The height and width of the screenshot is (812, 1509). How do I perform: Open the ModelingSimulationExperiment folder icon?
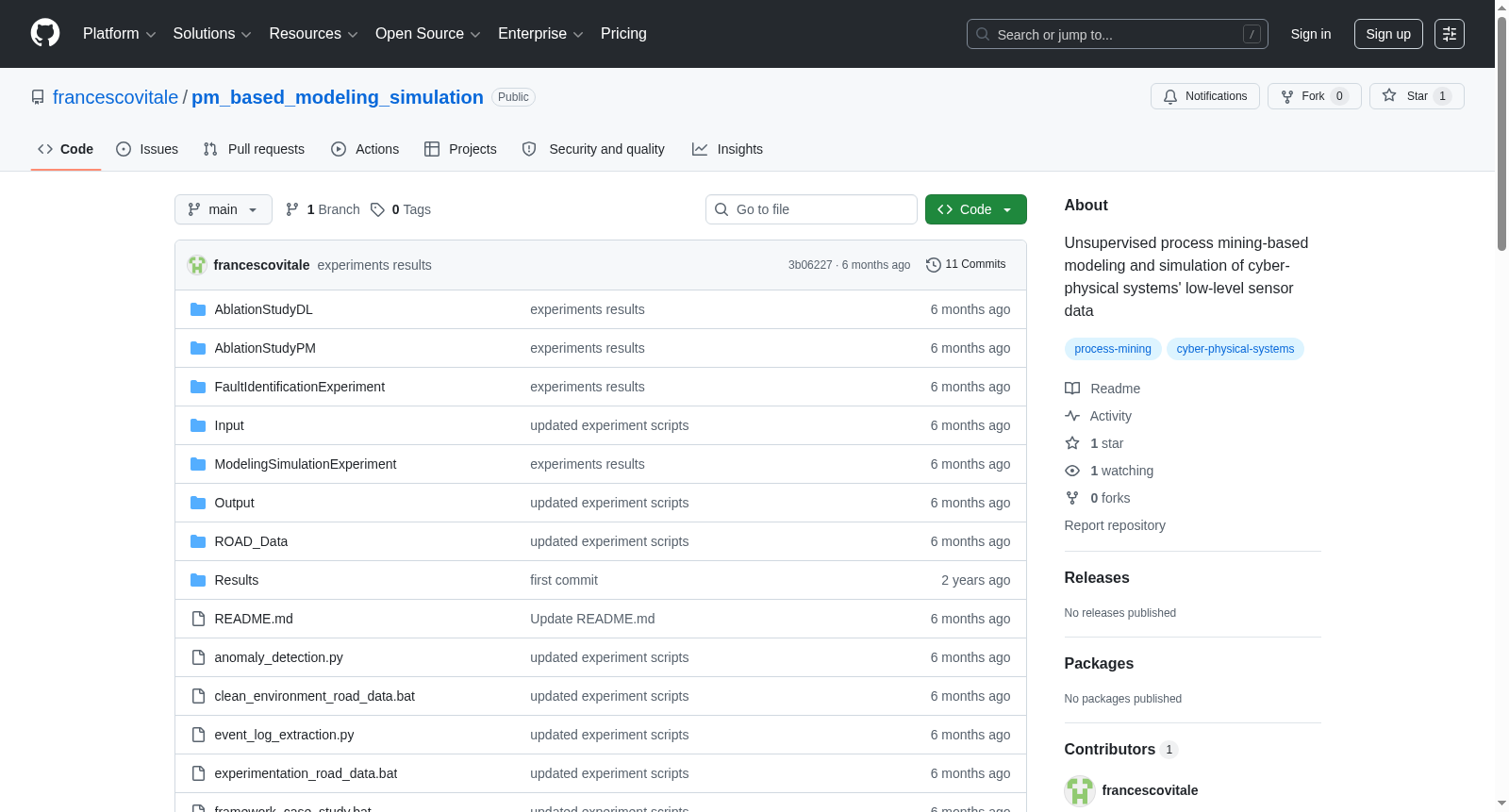pos(198,464)
